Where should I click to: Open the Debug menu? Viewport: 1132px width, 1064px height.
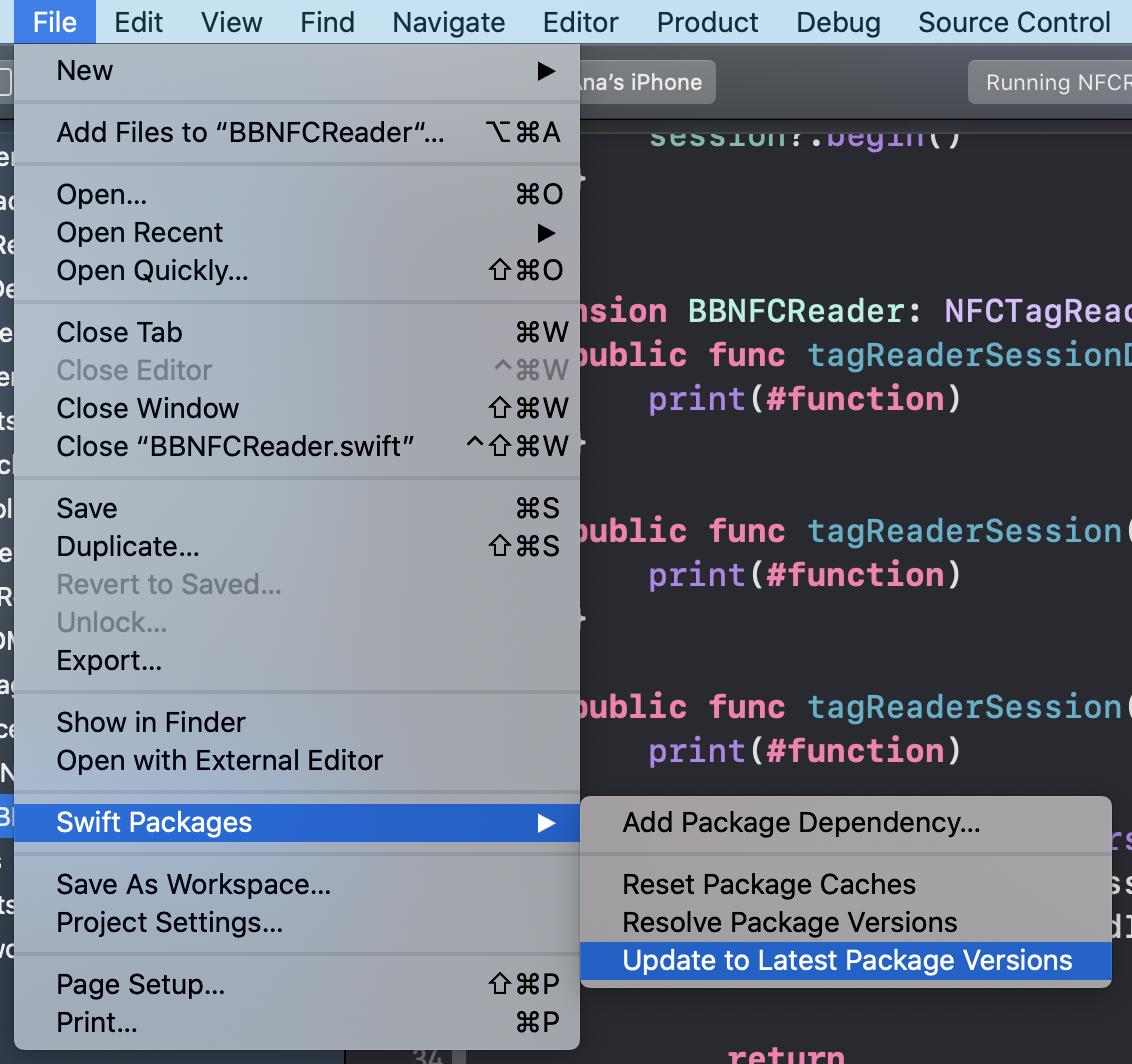pyautogui.click(x=838, y=22)
